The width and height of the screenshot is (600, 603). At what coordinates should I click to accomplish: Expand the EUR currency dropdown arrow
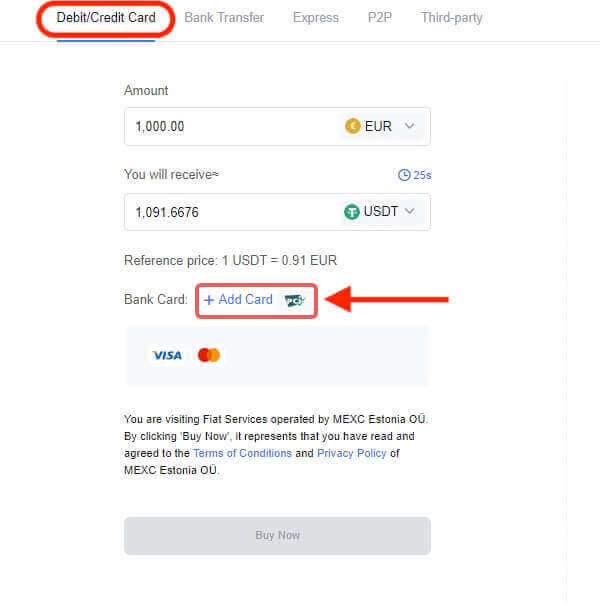coord(410,127)
